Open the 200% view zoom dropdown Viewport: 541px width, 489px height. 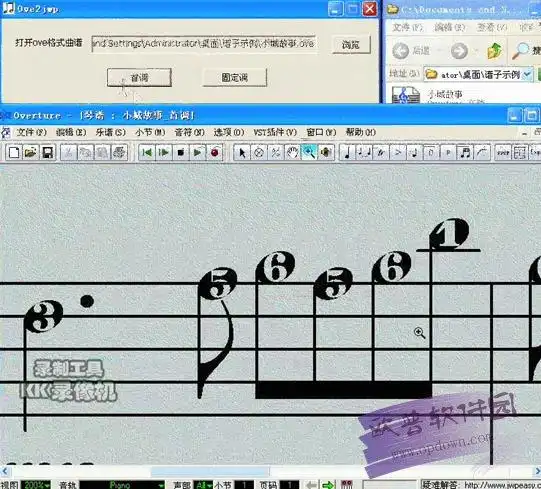[x=36, y=485]
